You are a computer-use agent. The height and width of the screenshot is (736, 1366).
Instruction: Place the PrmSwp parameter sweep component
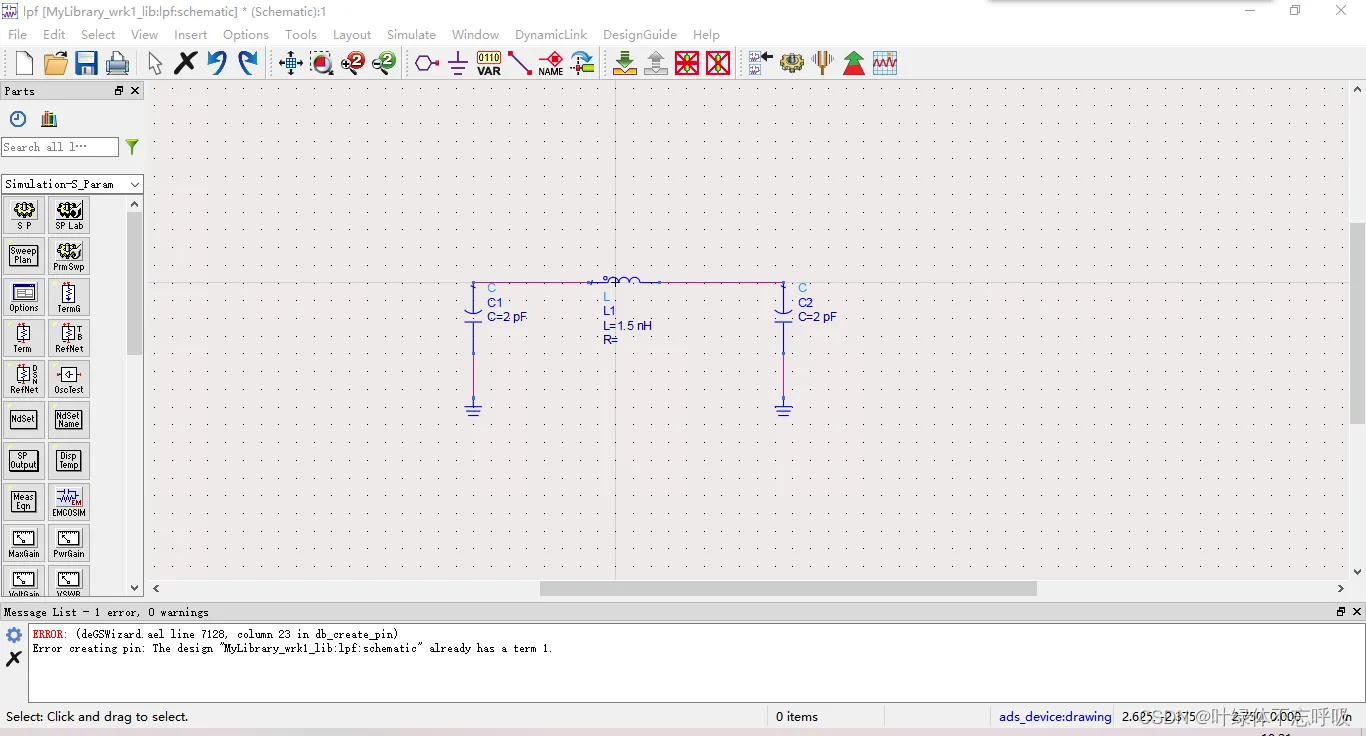click(69, 256)
